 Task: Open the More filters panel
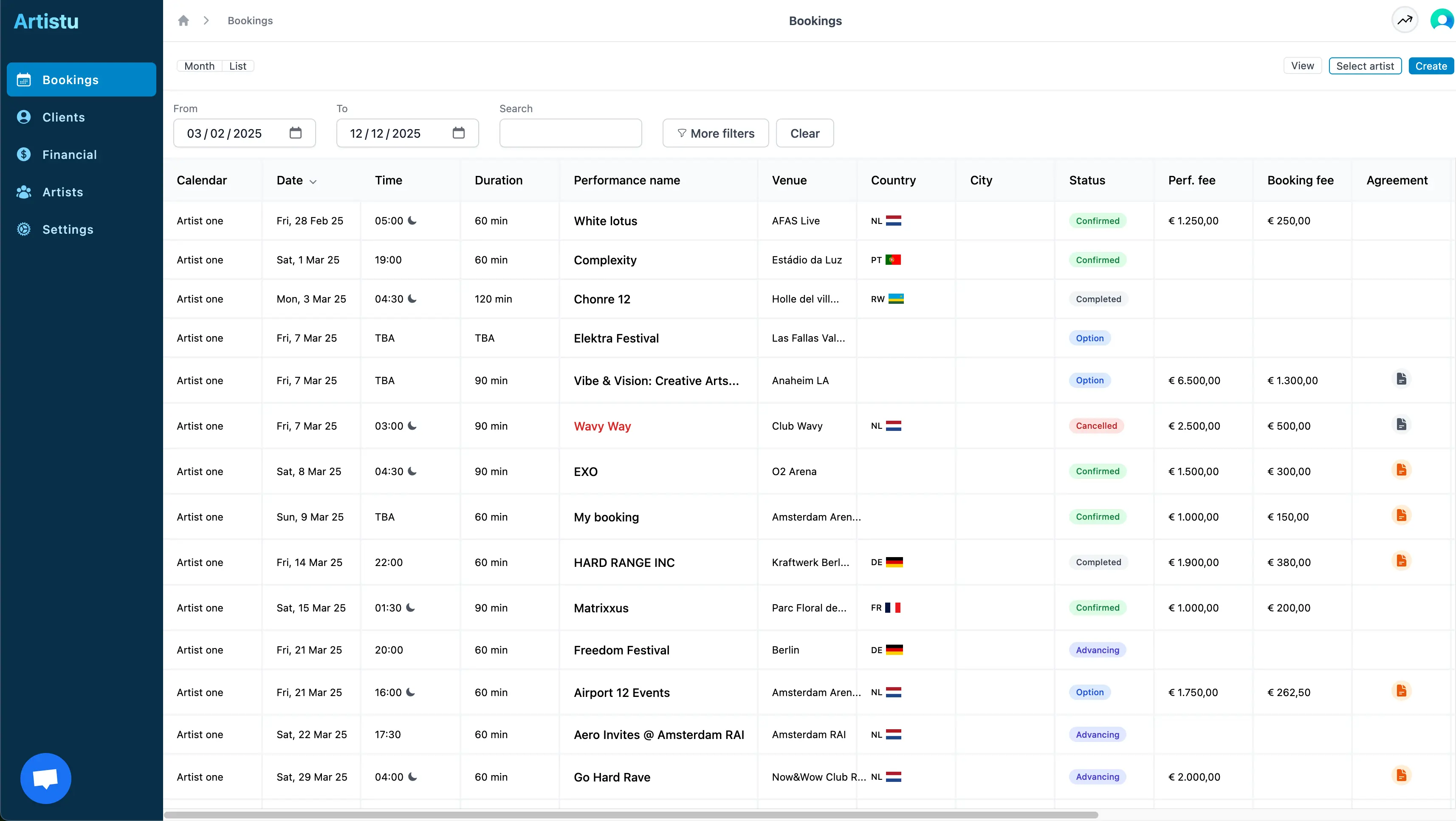[x=716, y=133]
